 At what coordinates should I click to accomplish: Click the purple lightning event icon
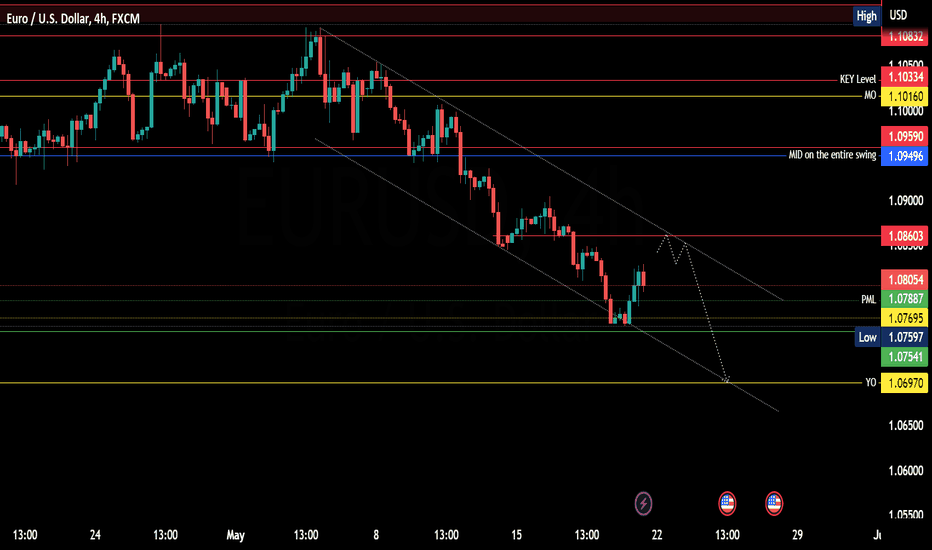[x=643, y=504]
